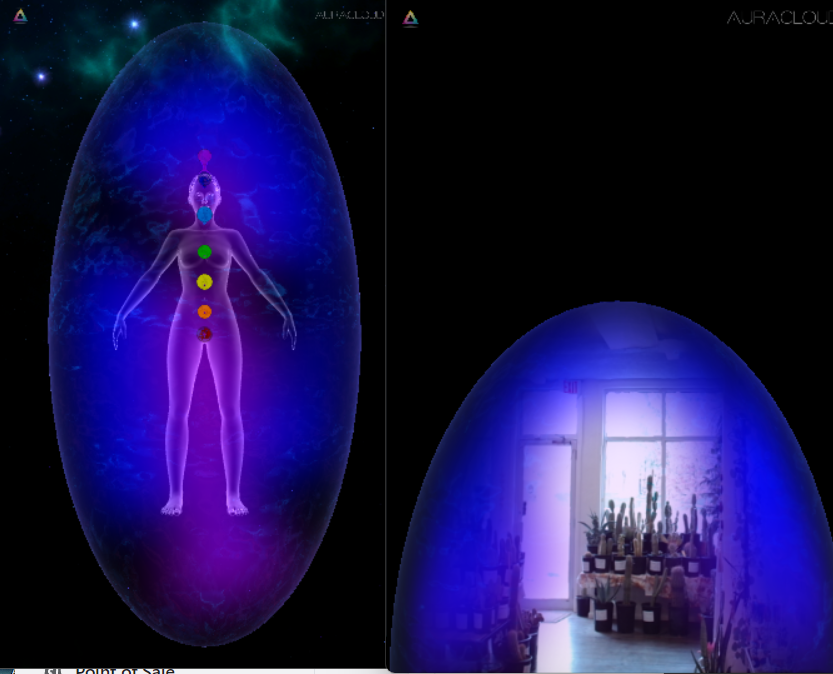
Task: Click the bright star in the upper left
Action: pyautogui.click(x=134, y=23)
